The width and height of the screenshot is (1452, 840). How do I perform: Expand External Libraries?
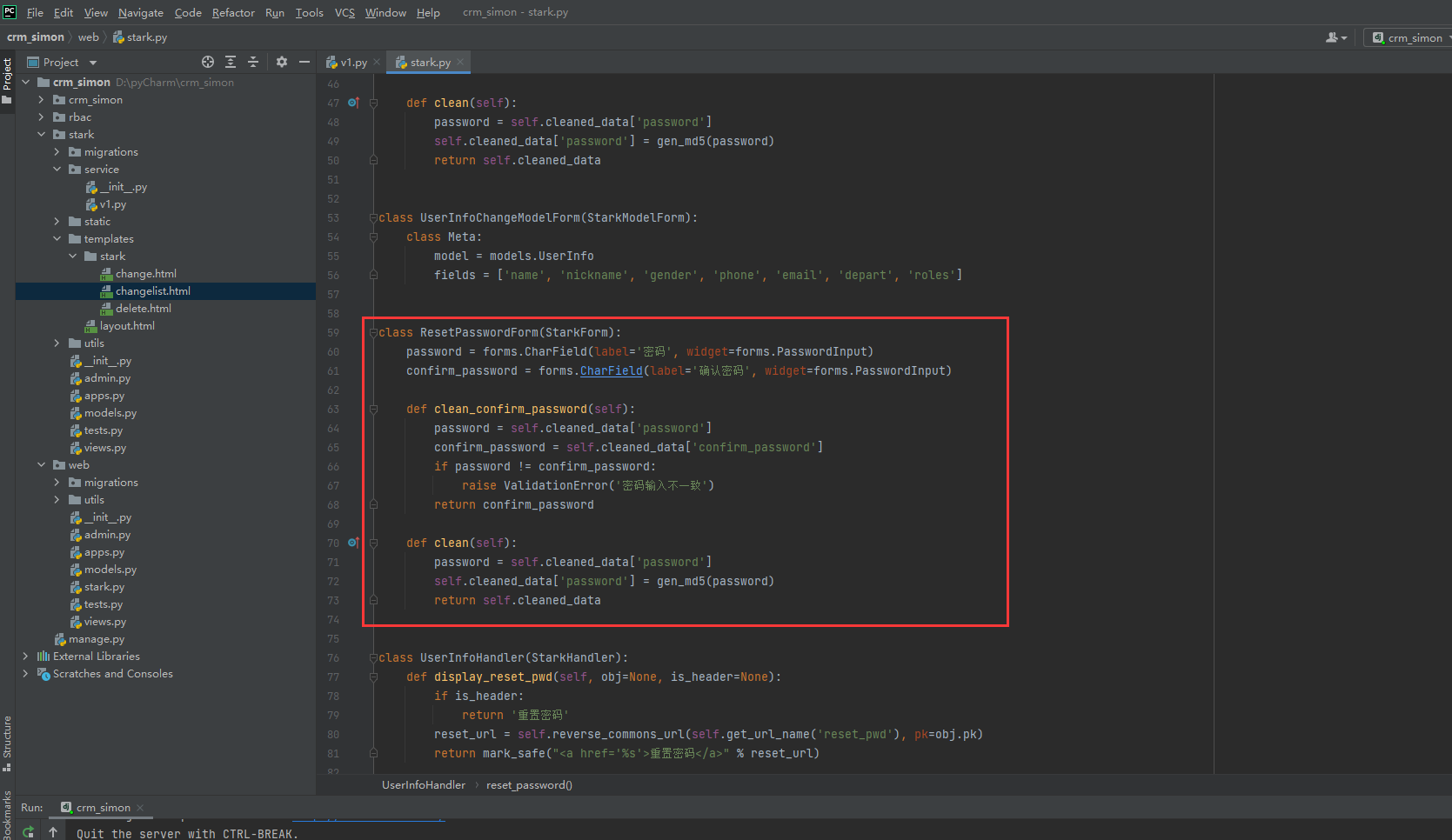[x=25, y=657]
